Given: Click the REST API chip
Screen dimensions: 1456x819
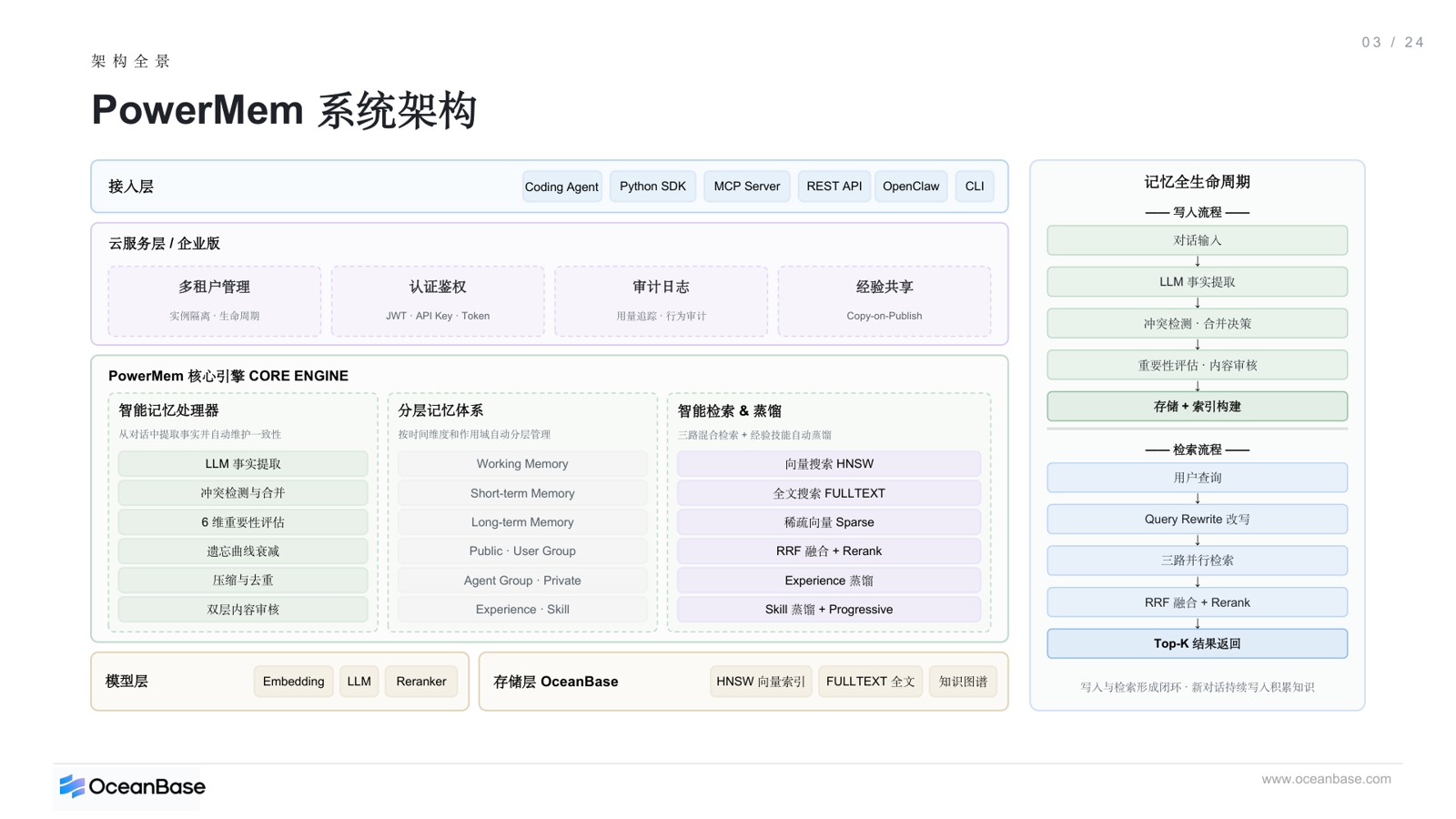Looking at the screenshot, I should (x=834, y=187).
